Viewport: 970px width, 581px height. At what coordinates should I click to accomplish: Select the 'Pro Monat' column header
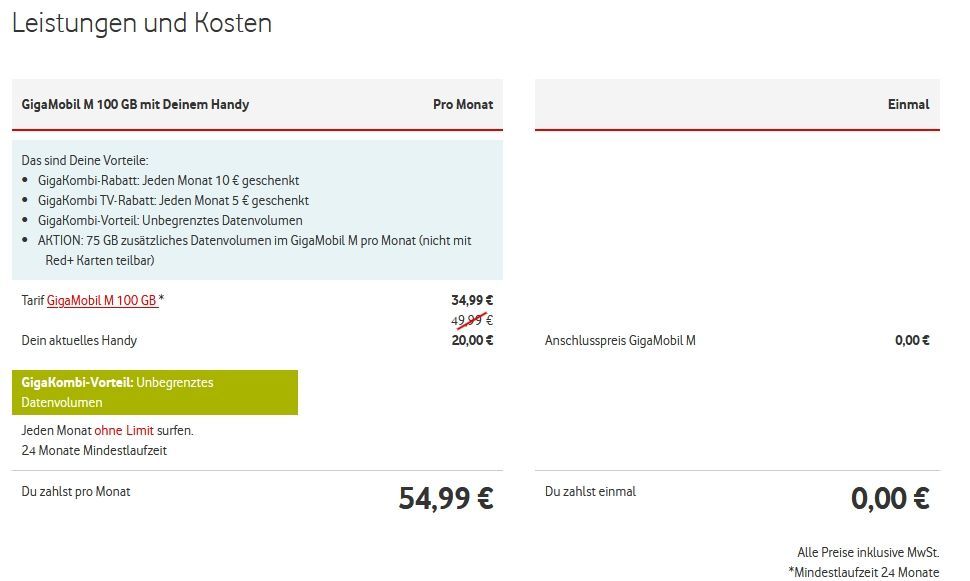click(462, 104)
